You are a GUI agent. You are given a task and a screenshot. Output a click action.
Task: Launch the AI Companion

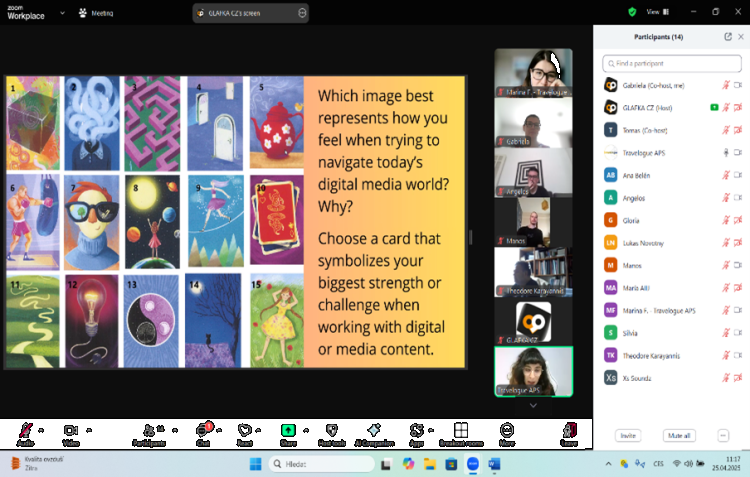pos(374,432)
